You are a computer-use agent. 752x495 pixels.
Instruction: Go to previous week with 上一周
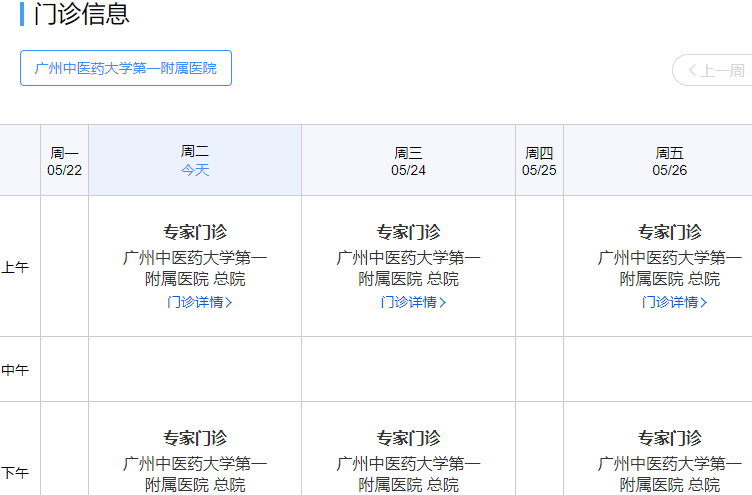coord(714,70)
